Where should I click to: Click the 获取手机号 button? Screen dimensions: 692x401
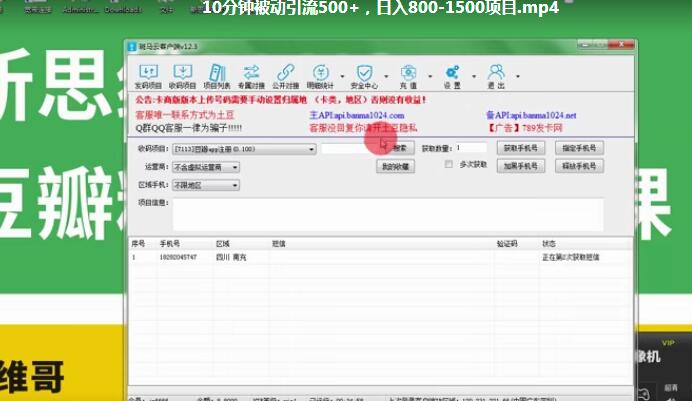(x=521, y=148)
